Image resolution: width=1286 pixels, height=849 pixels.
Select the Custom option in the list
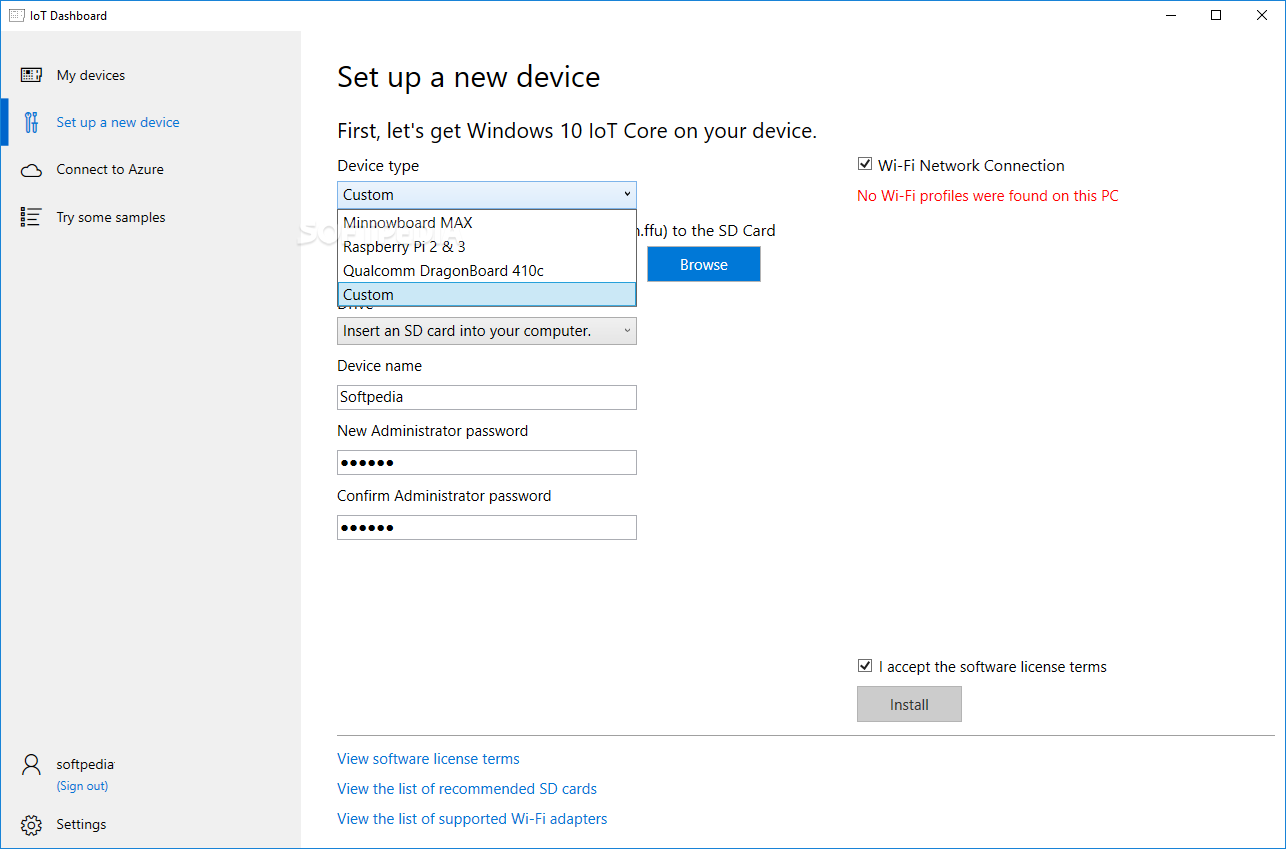(487, 295)
